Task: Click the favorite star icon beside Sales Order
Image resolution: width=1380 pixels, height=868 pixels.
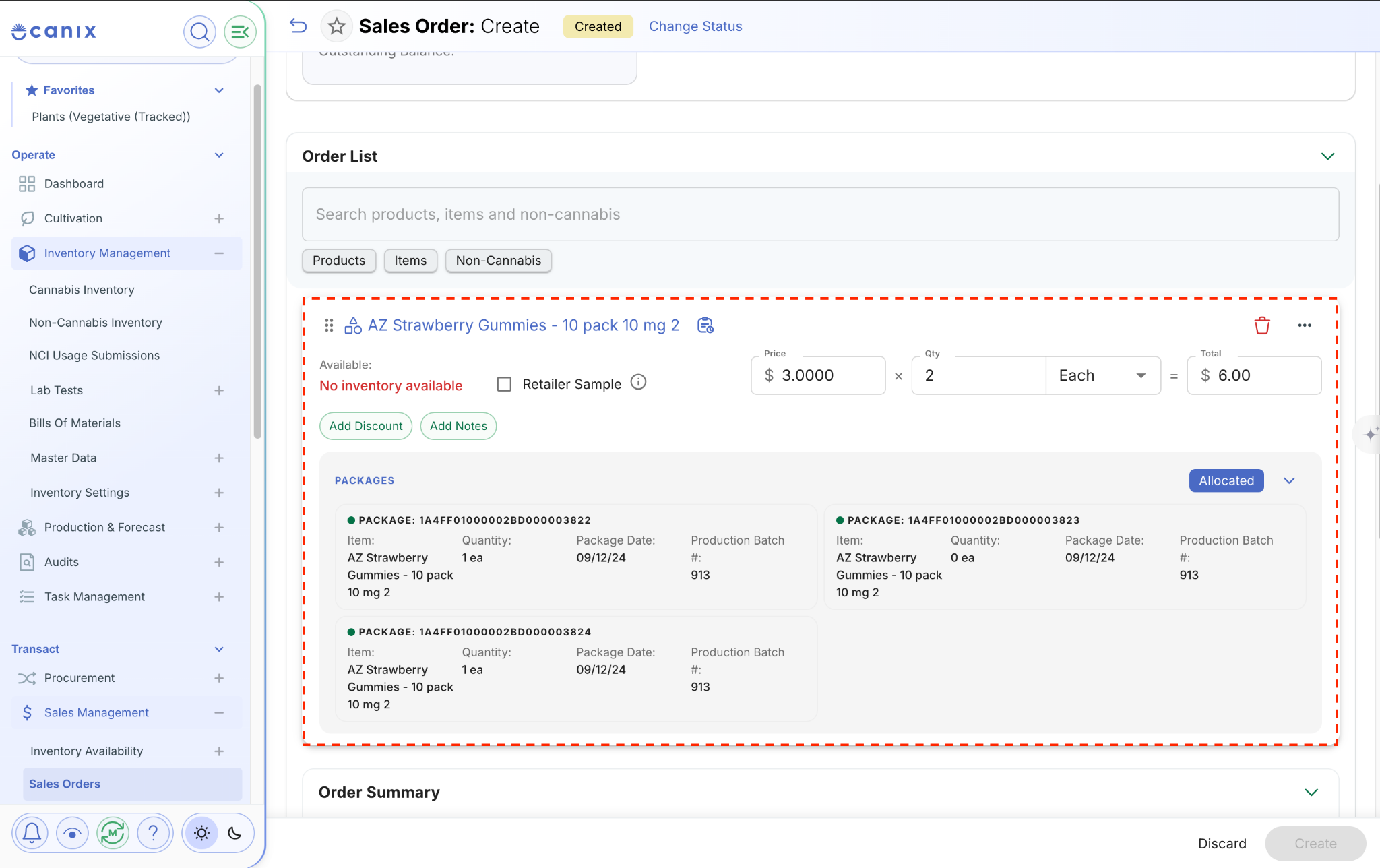Action: (336, 26)
